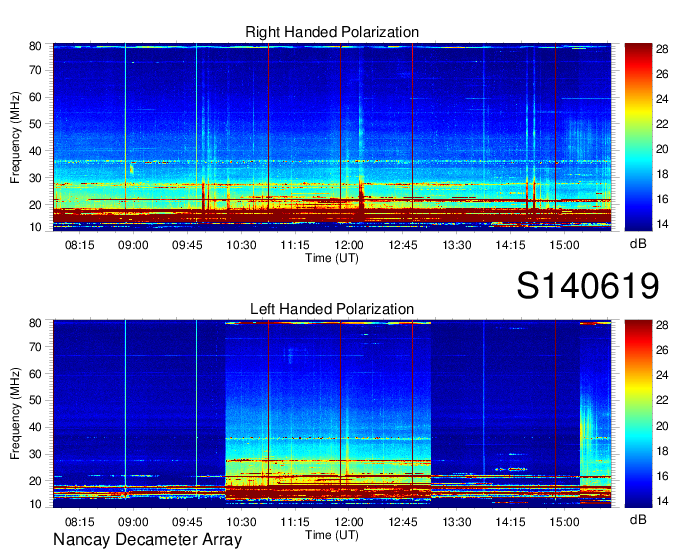Click the Right Handed panel colorbar
This screenshot has height=552, width=680.
[x=638, y=137]
